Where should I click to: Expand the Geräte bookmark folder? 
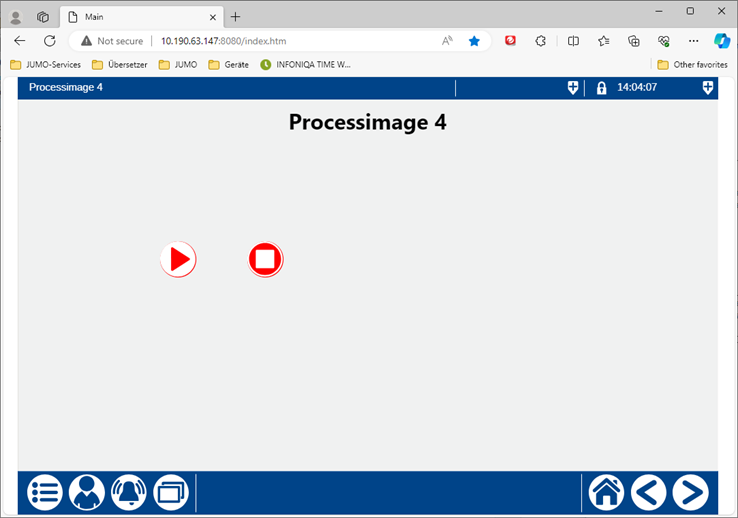tap(228, 65)
